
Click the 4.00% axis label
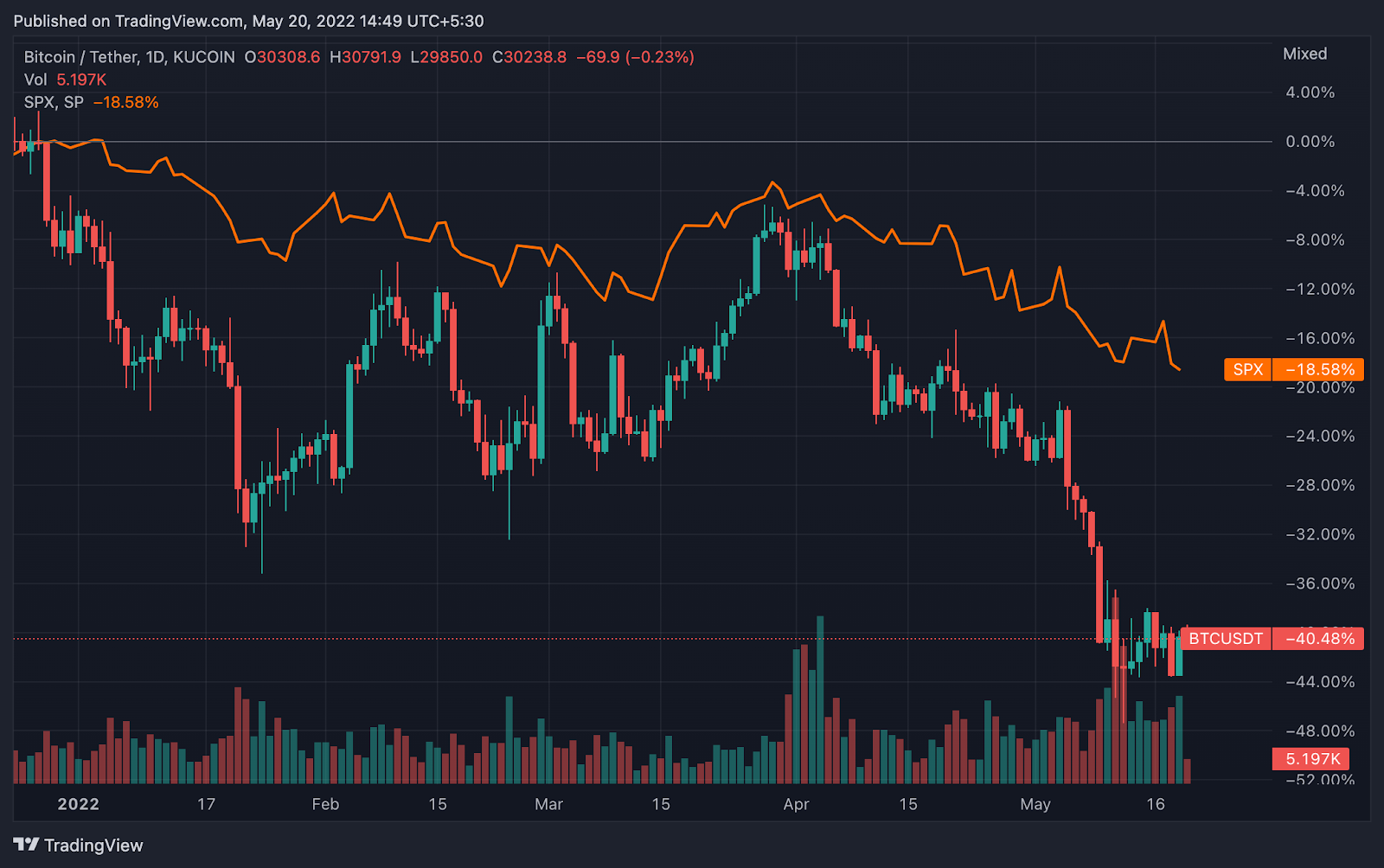pos(1310,93)
